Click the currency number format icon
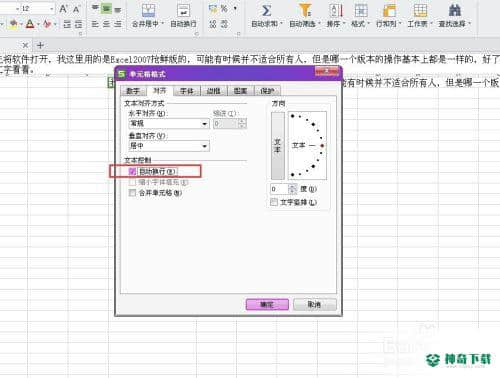The image size is (500, 378). (x=212, y=9)
